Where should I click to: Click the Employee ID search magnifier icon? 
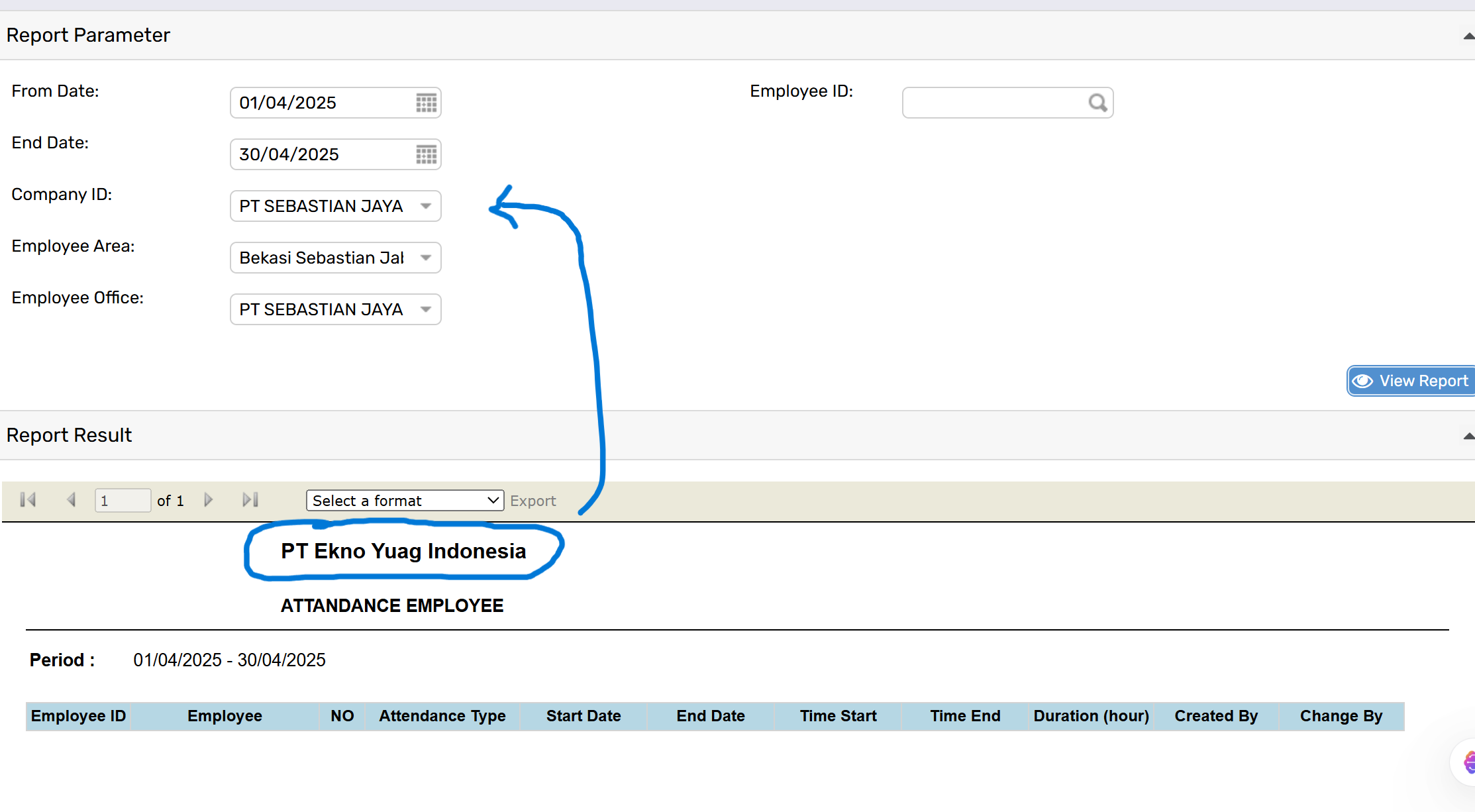click(x=1097, y=103)
